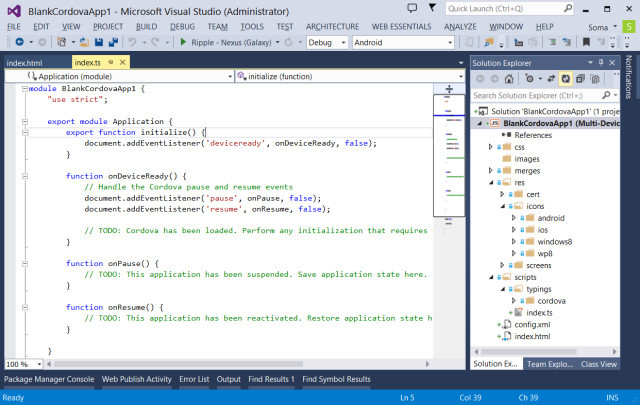The image size is (640, 405).
Task: Click the Open File folder icon
Action: tap(84, 42)
